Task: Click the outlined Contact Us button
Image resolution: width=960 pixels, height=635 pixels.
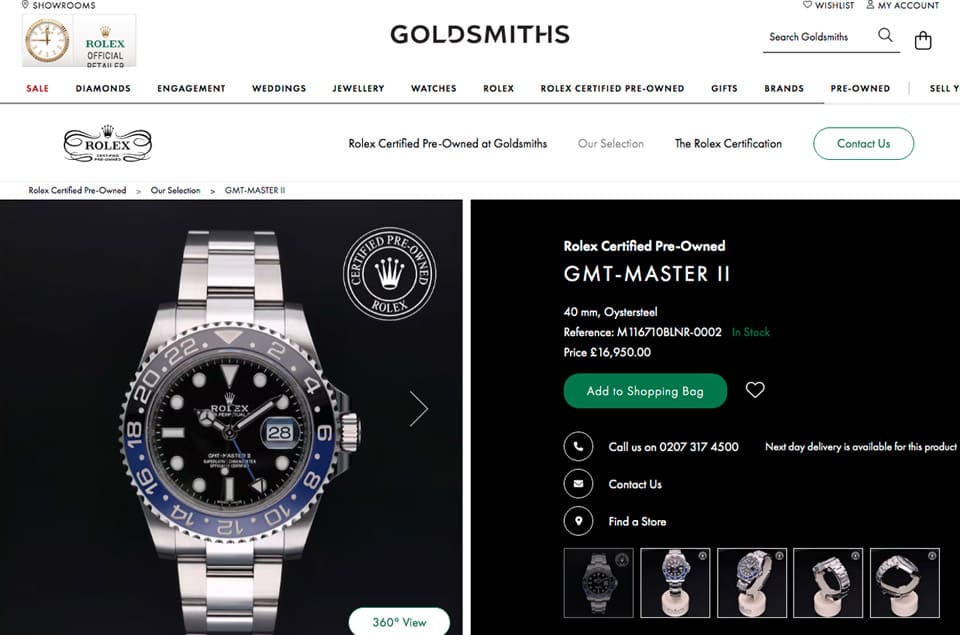Action: 863,143
